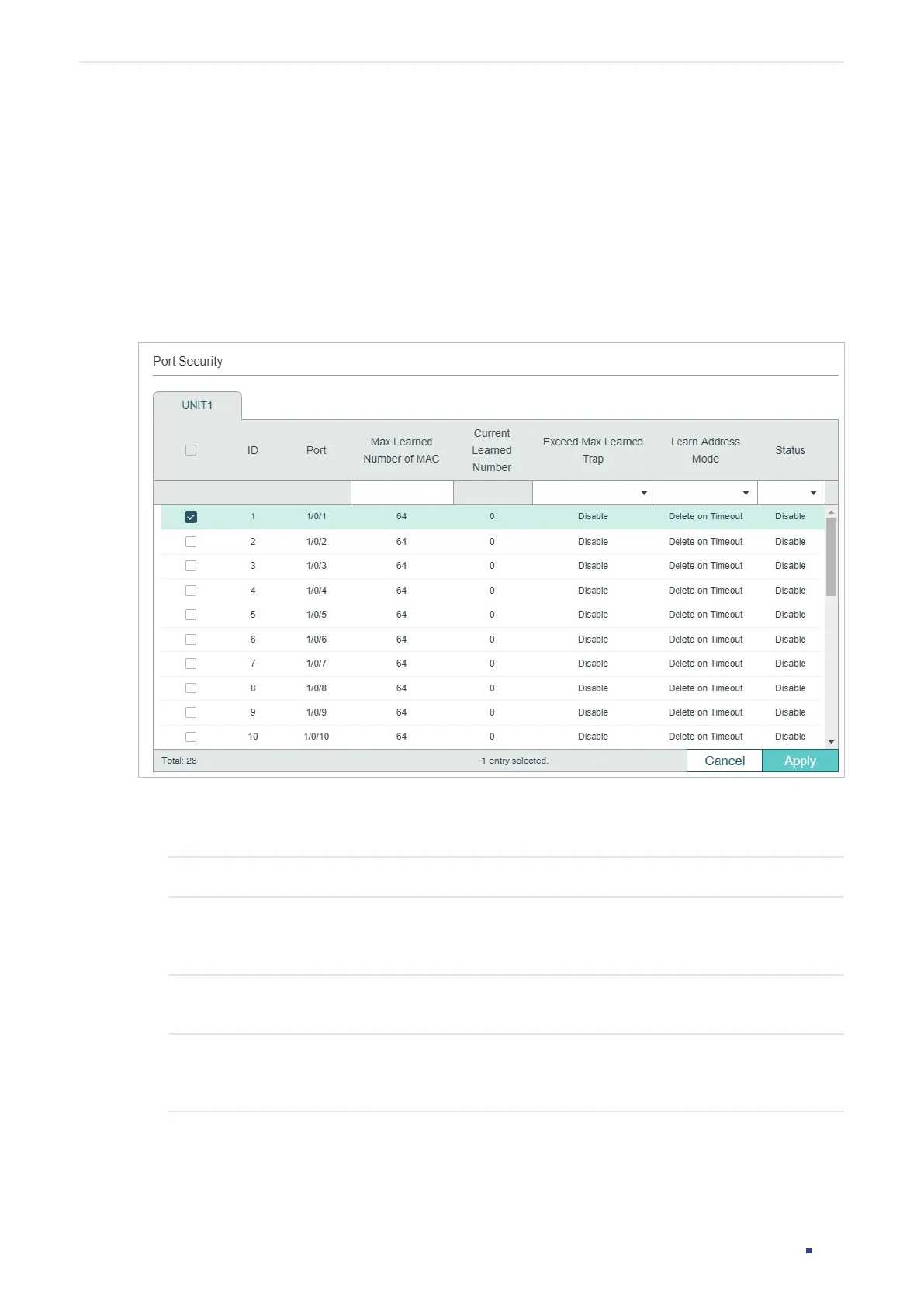The width and height of the screenshot is (924, 1307).
Task: Click the Port column header
Action: 316,450
